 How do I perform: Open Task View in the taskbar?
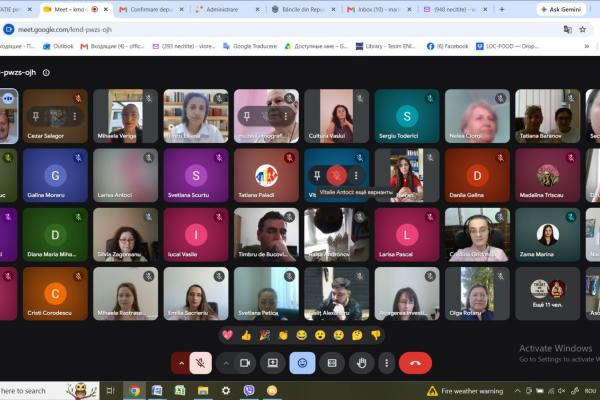pos(111,390)
